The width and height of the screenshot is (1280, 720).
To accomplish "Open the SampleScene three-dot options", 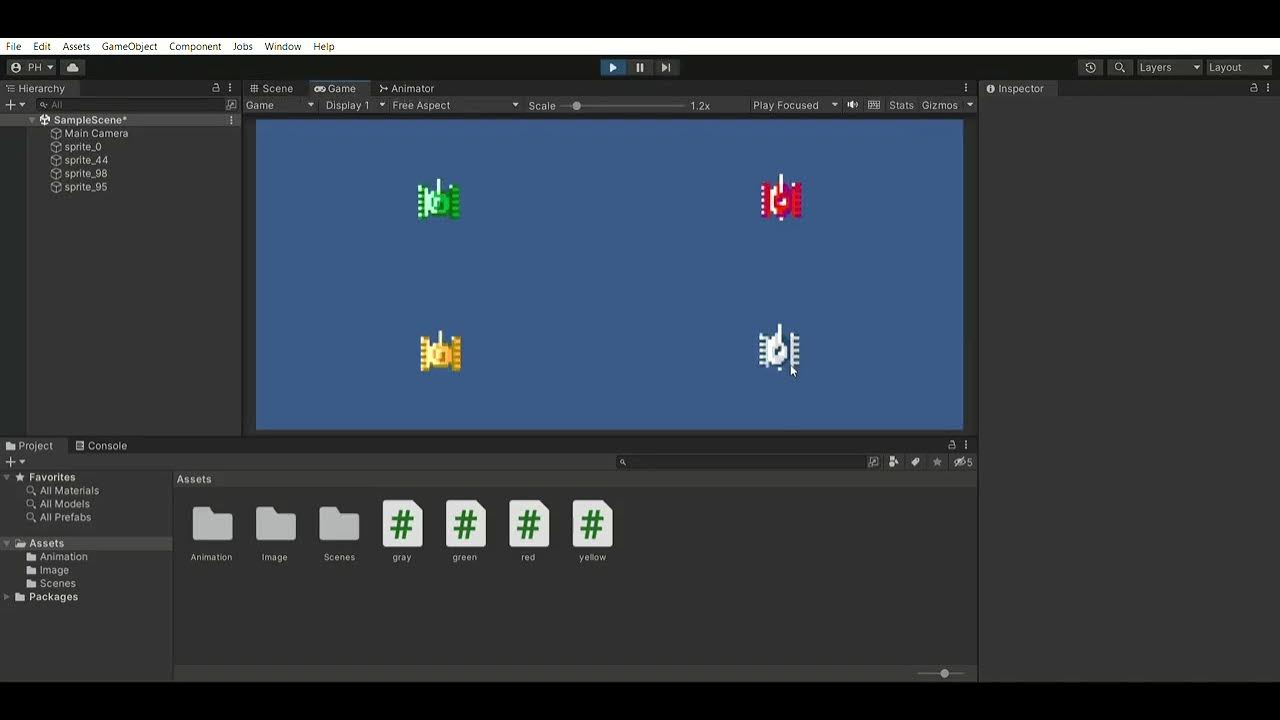I will pyautogui.click(x=232, y=120).
